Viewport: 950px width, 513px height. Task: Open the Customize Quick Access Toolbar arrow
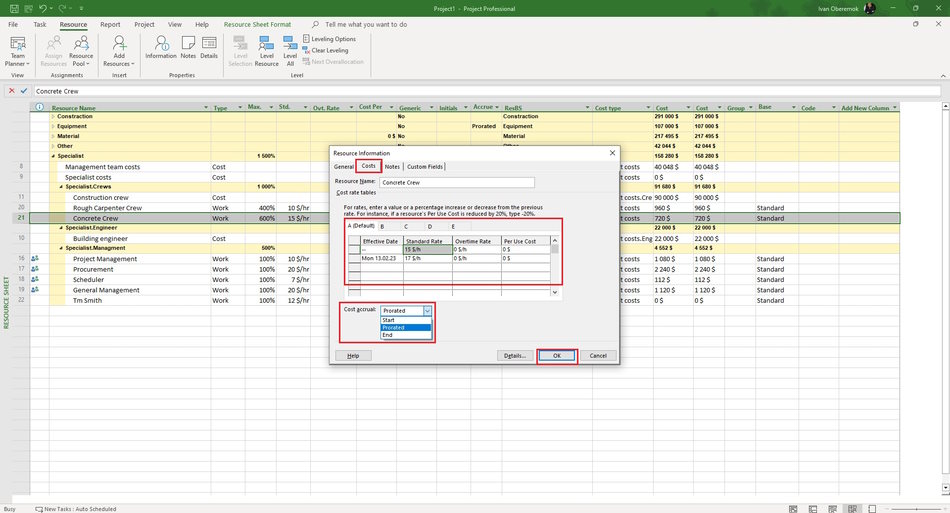pos(81,8)
